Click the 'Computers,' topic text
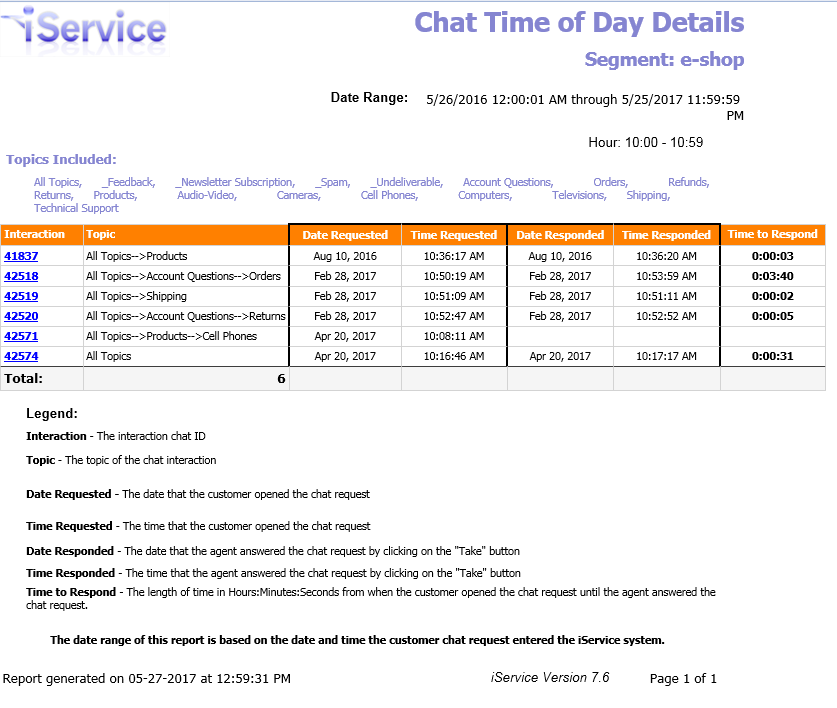Image resolution: width=837 pixels, height=708 pixels. [485, 195]
